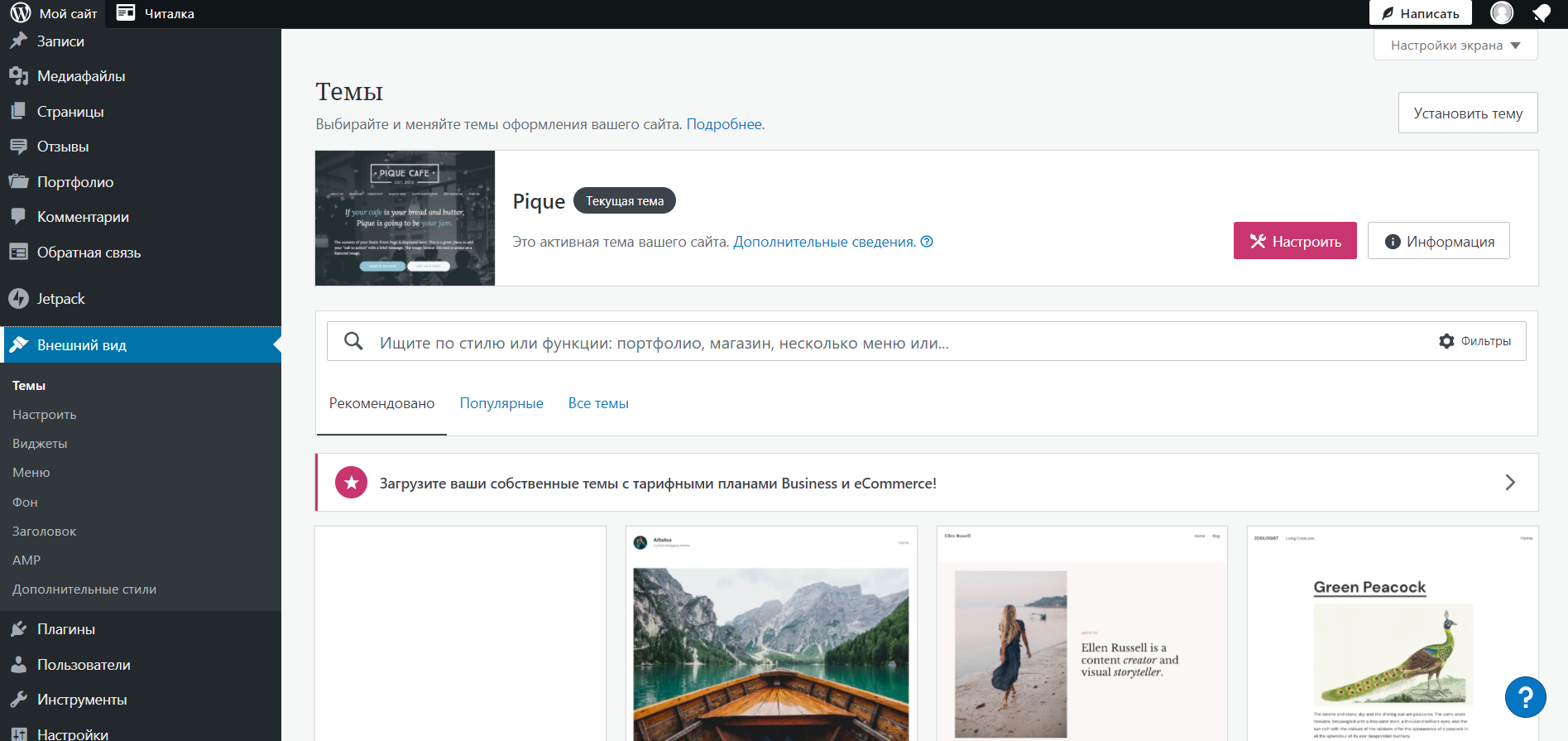Viewport: 1568px width, 741px height.
Task: Click the Внешний вид paintbrush icon
Action: (18, 345)
